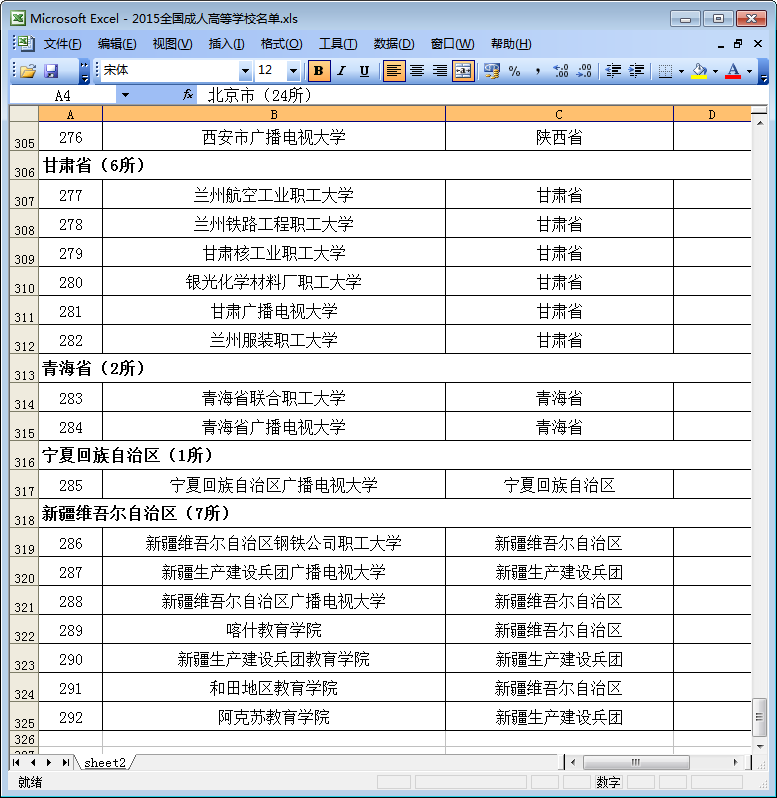Open the 文件(F) menu
This screenshot has height=798, width=777.
[x=63, y=44]
